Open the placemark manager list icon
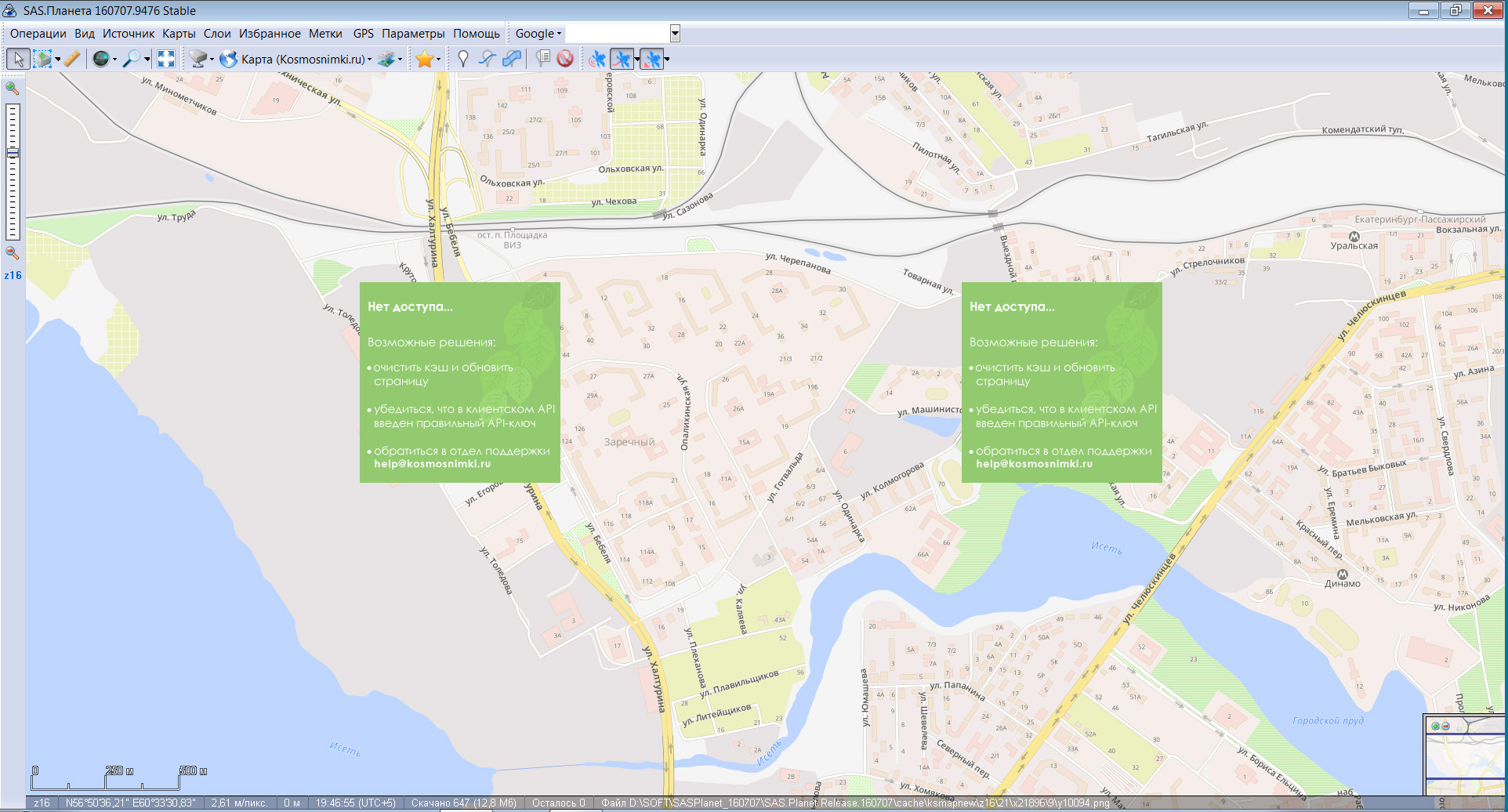Viewport: 1508px width, 812px height. [x=542, y=59]
